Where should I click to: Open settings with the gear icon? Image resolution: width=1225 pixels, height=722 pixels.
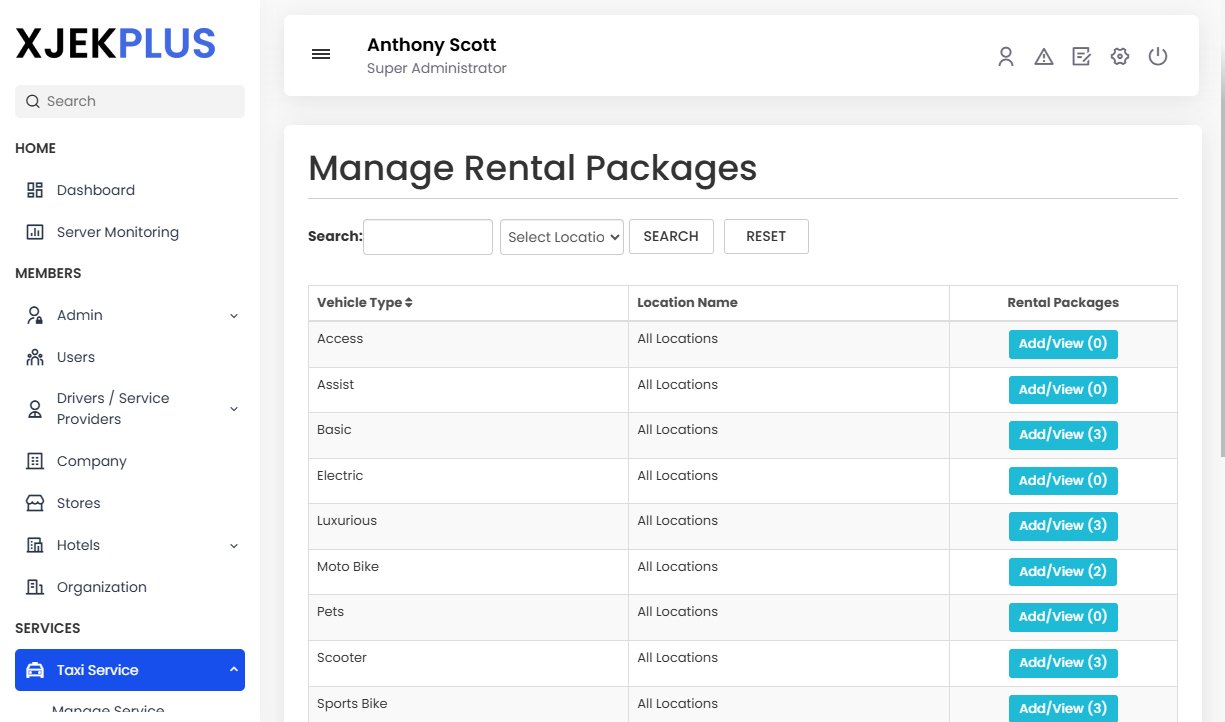pos(1119,57)
